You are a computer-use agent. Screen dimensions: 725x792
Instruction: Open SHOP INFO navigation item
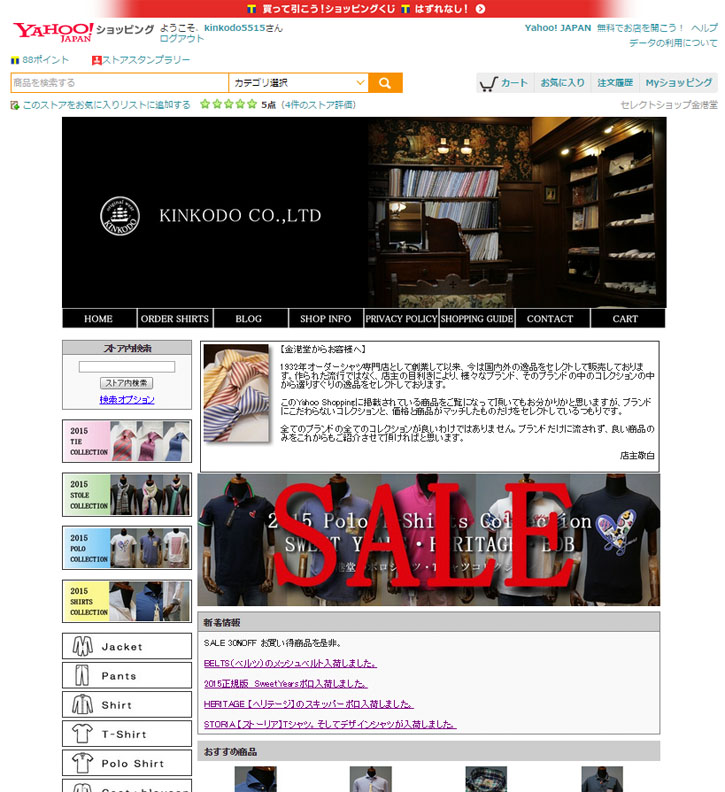[325, 319]
